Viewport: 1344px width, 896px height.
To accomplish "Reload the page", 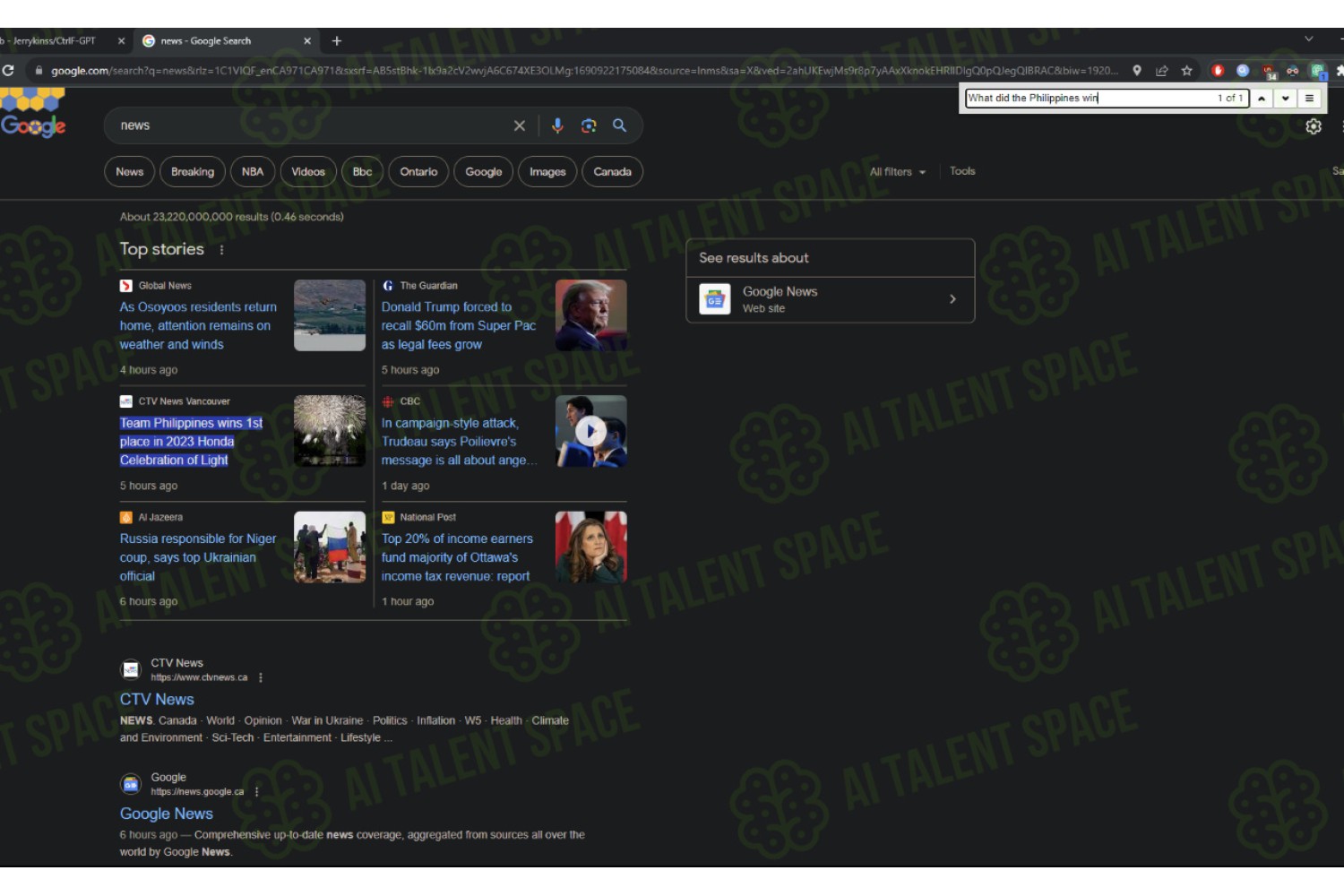I will pyautogui.click(x=8, y=70).
